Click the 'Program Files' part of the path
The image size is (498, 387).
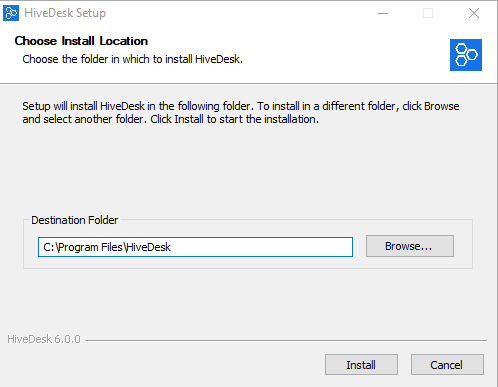(90, 247)
